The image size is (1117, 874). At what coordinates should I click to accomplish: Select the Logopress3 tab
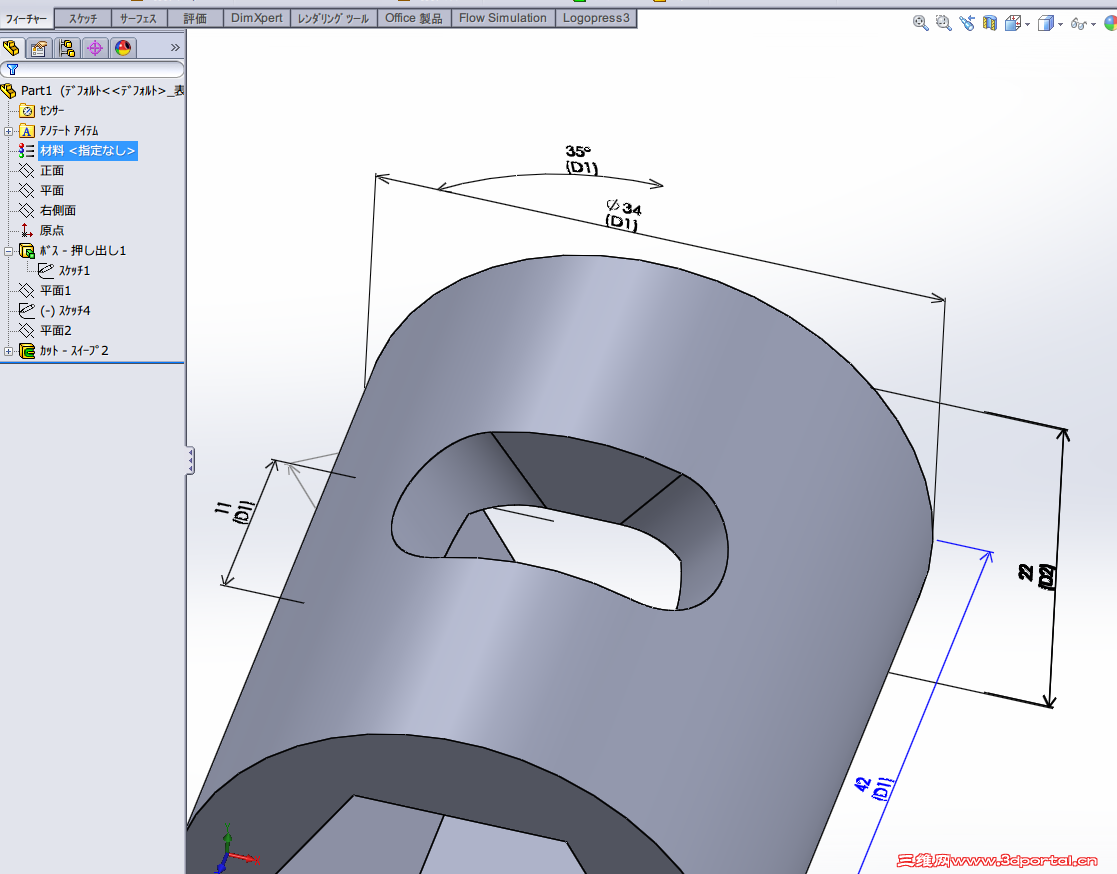(596, 19)
